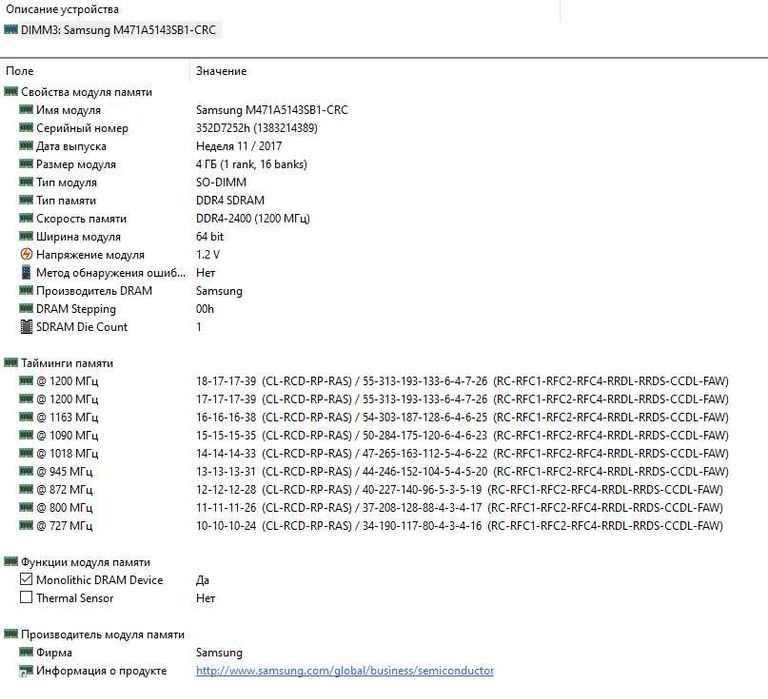Click Samsung value in Фирма row
This screenshot has height=699, width=768.
coord(219,653)
